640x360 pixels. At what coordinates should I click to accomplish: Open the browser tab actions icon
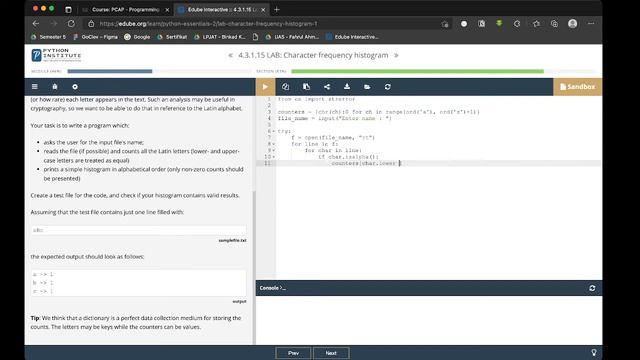68,9
